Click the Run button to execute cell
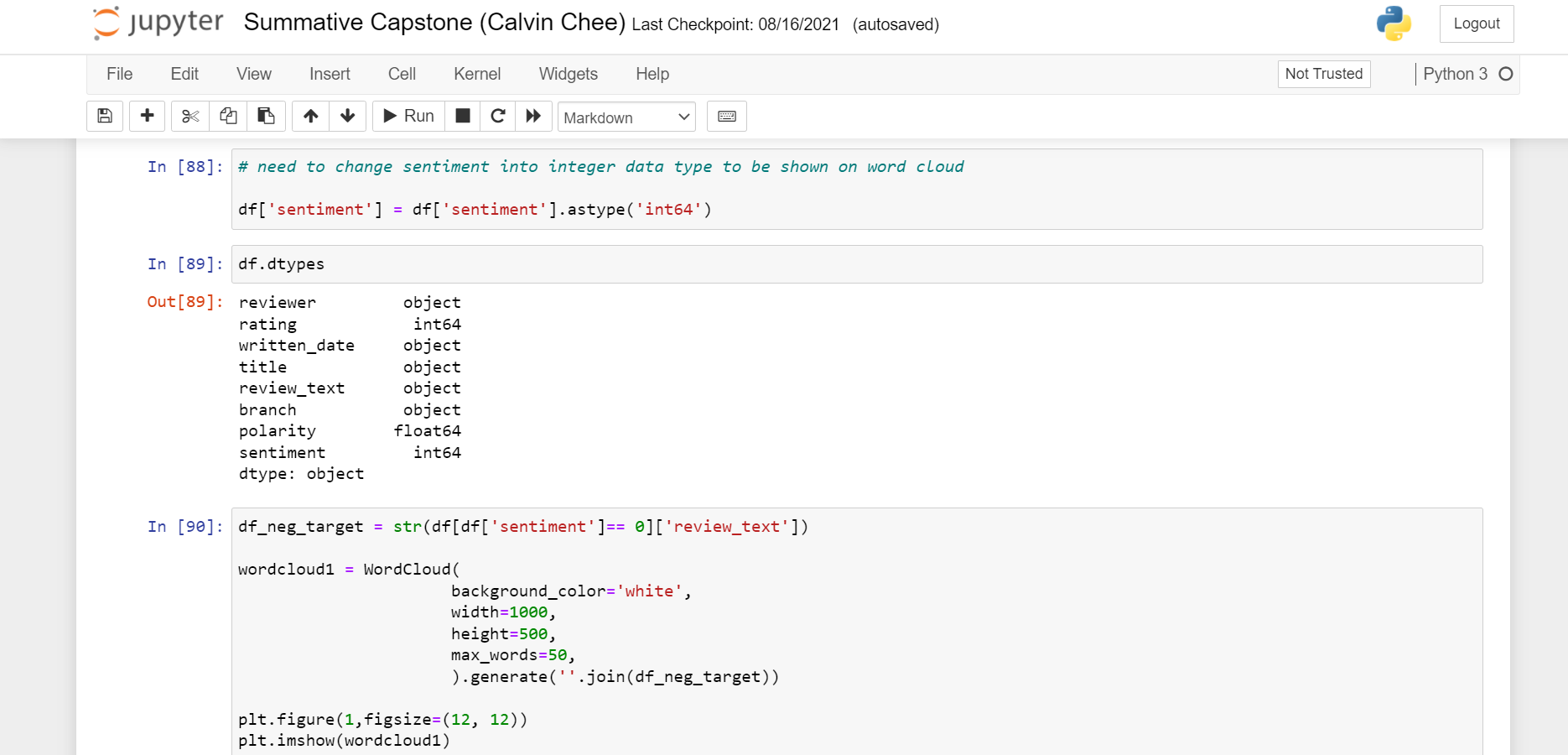Screen dimensions: 1568x755 [408, 116]
